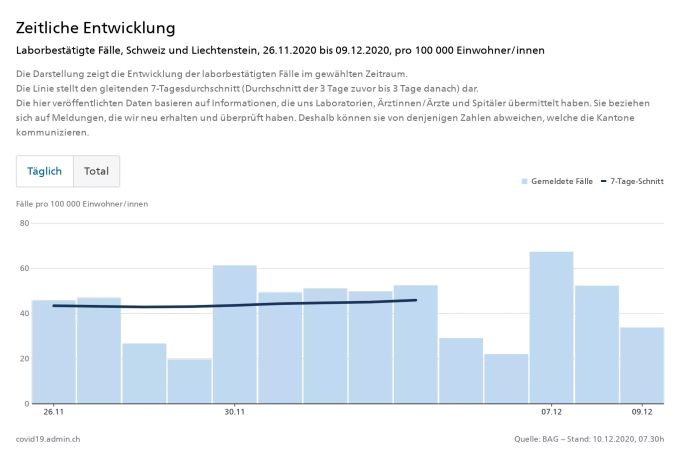
Task: Click the line starting 'Die Darstellung zeigt die Entwicklung'
Action: [212, 74]
